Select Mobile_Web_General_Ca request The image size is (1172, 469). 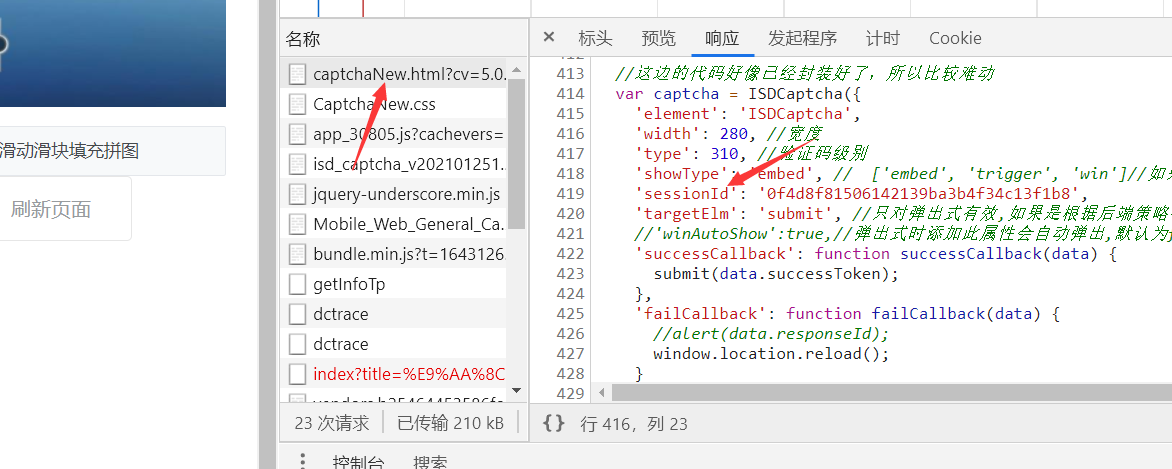pyautogui.click(x=394, y=224)
